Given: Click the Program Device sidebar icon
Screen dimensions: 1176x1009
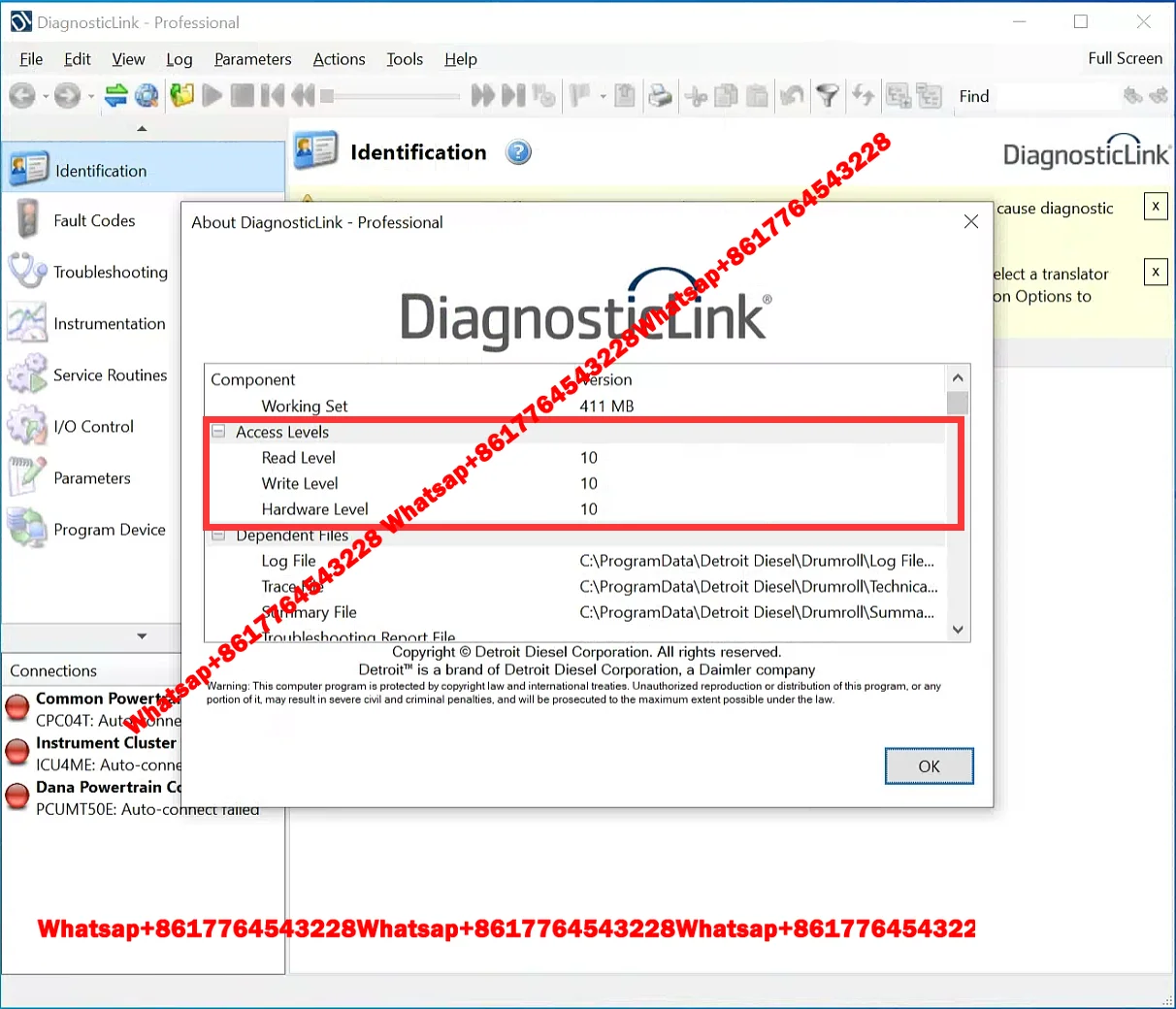Looking at the screenshot, I should 26,529.
